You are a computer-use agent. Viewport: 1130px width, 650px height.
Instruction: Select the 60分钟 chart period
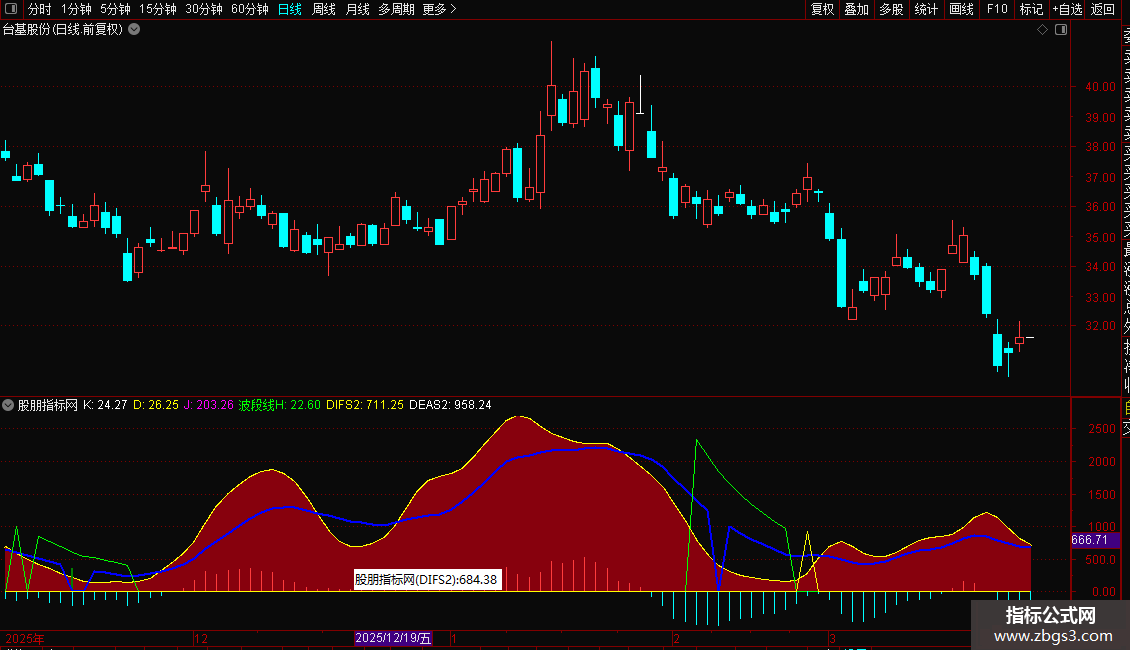[249, 9]
